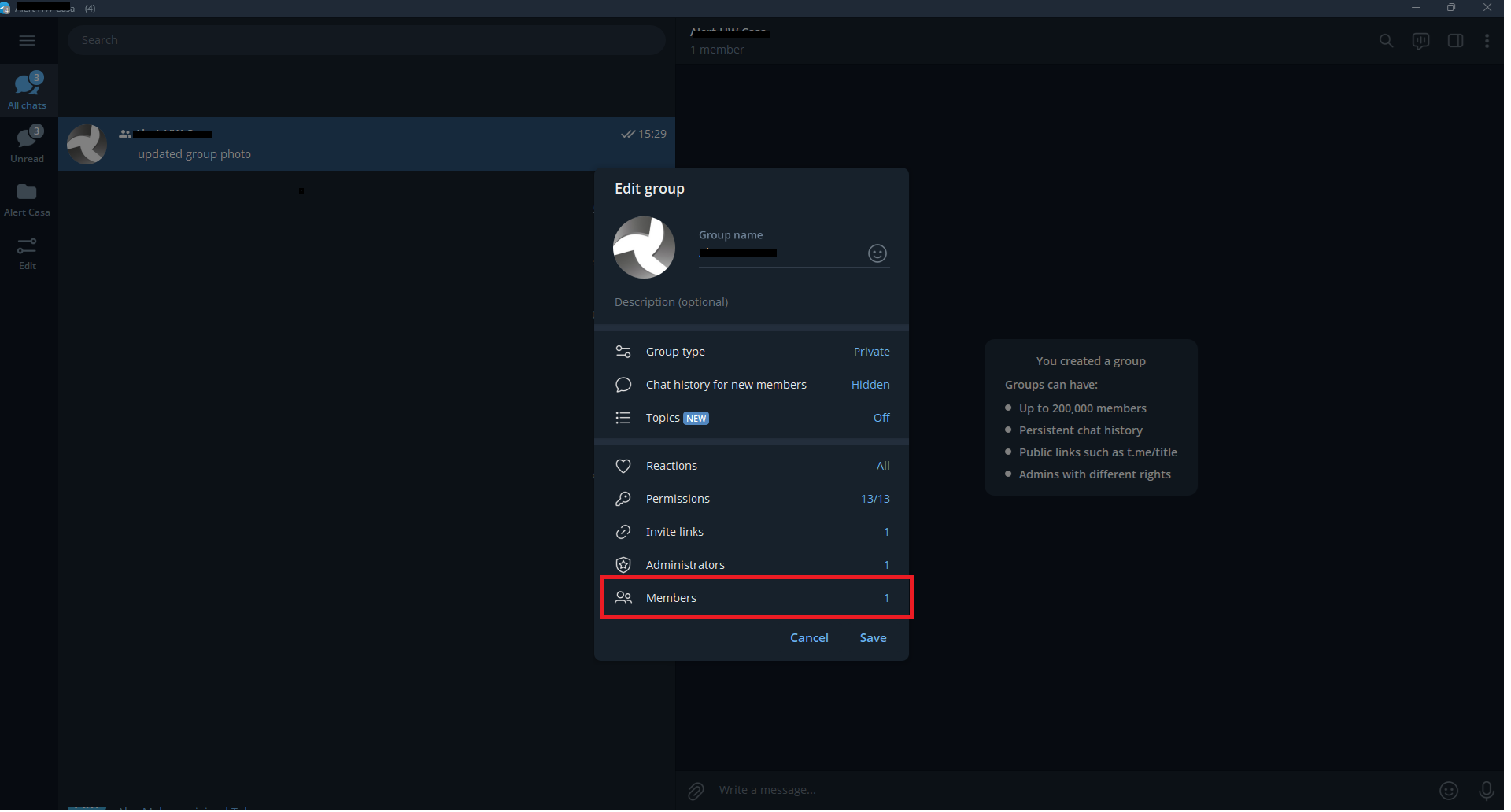The height and width of the screenshot is (812, 1511).
Task: Open the Members list row
Action: click(752, 598)
